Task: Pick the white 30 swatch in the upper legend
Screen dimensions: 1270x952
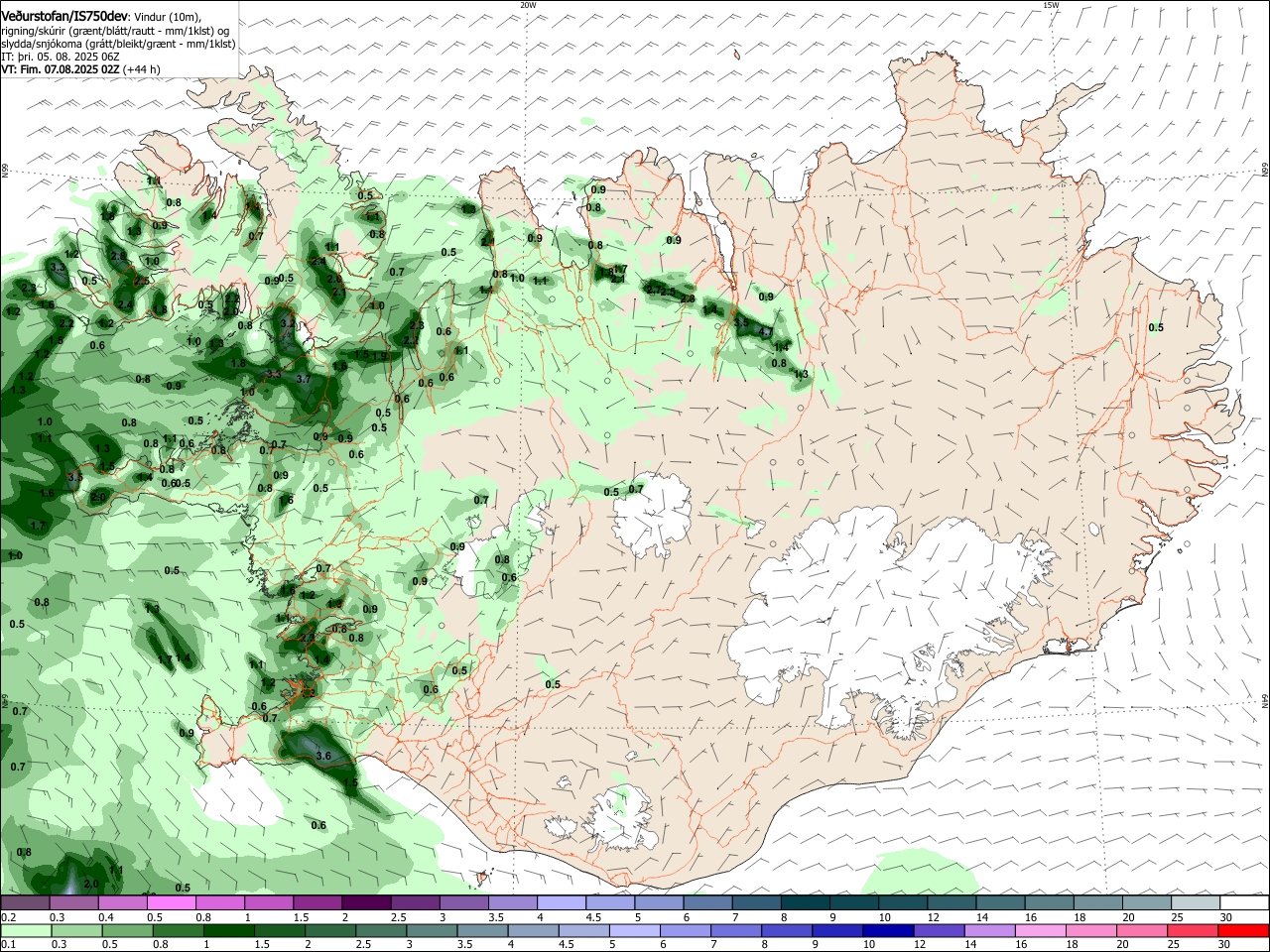Action: tap(1243, 903)
